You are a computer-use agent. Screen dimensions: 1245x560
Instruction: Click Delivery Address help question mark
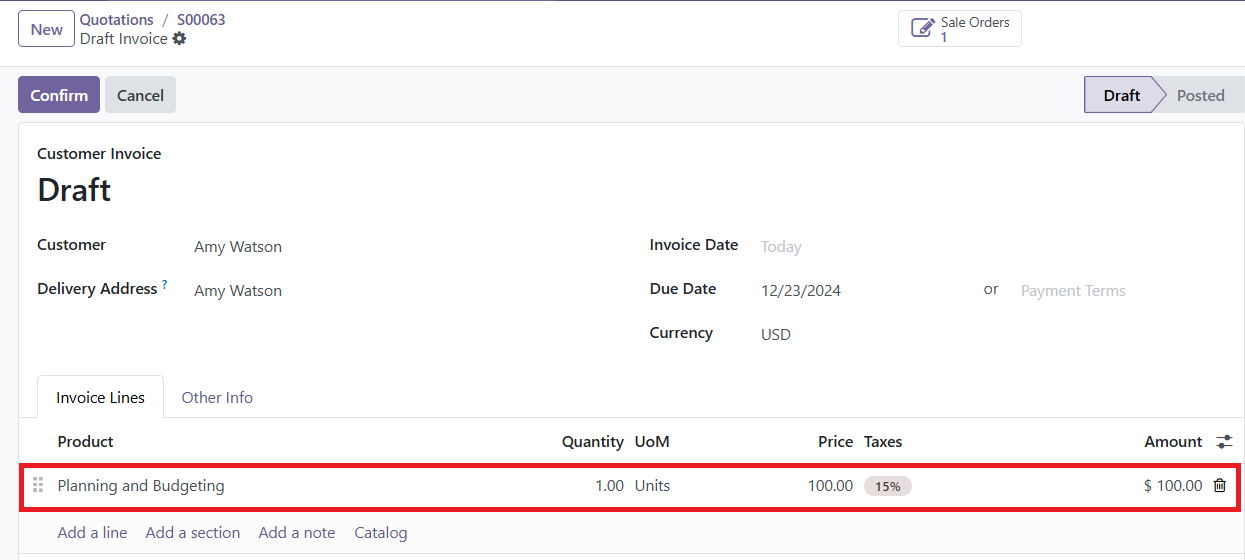164,285
